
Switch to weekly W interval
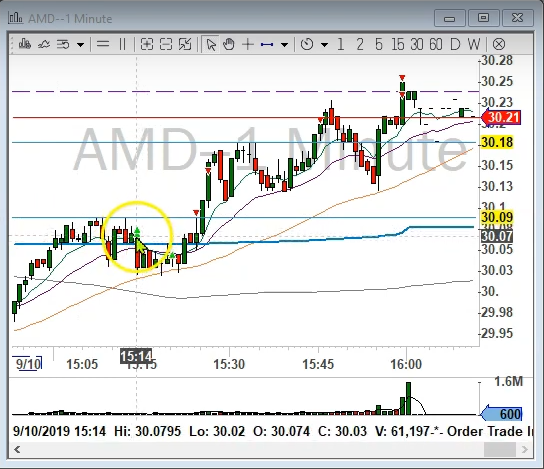474,44
